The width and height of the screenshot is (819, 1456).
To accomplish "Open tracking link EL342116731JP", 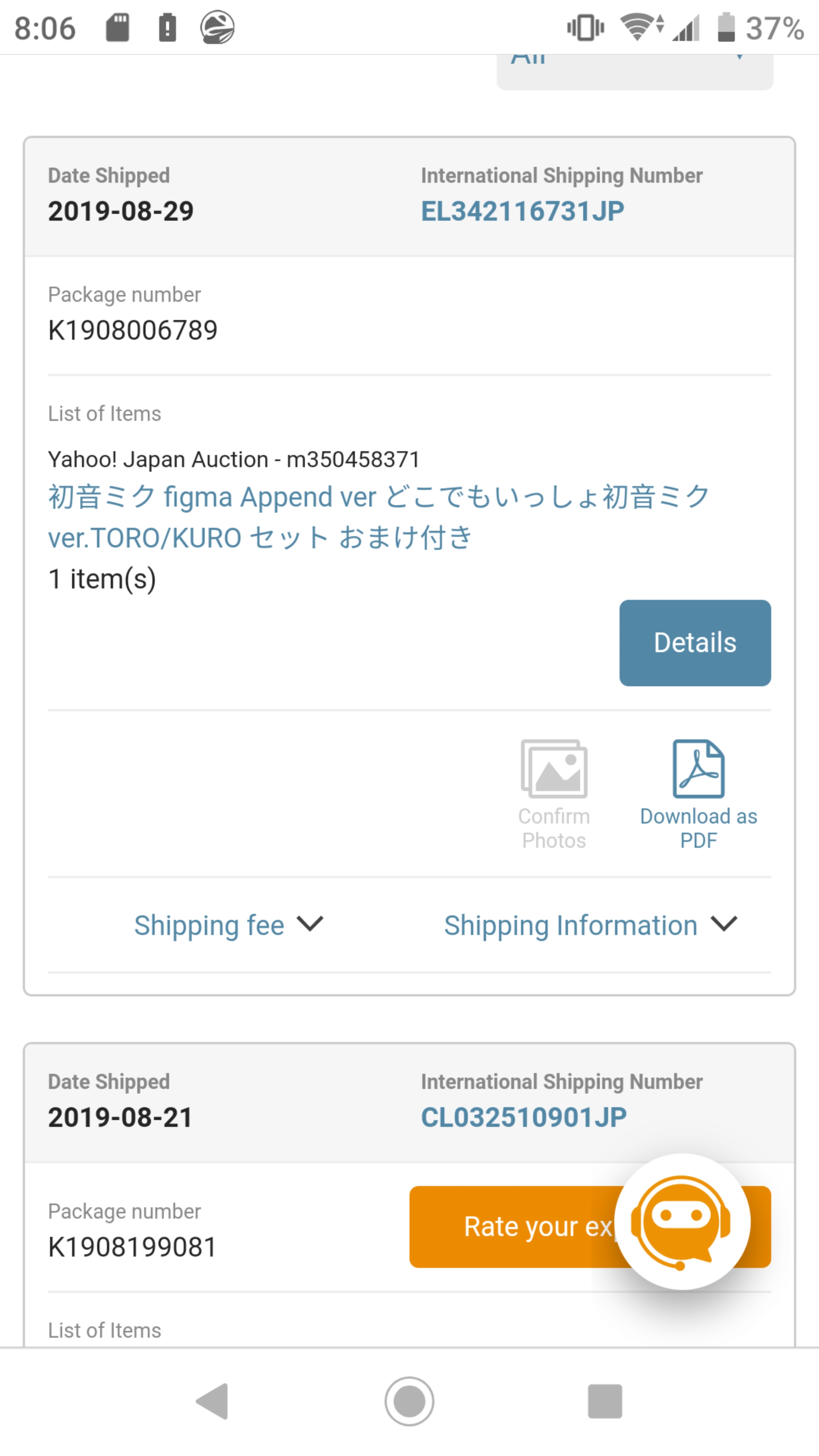I will (x=522, y=210).
